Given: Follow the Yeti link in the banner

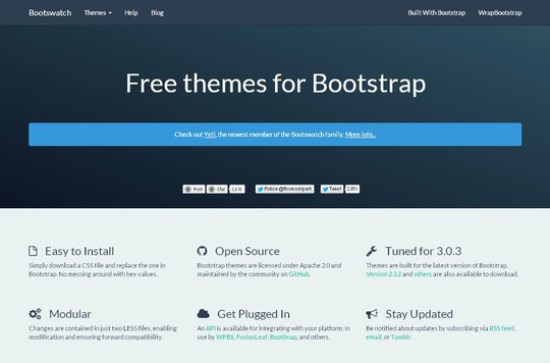Looking at the screenshot, I should (209, 134).
